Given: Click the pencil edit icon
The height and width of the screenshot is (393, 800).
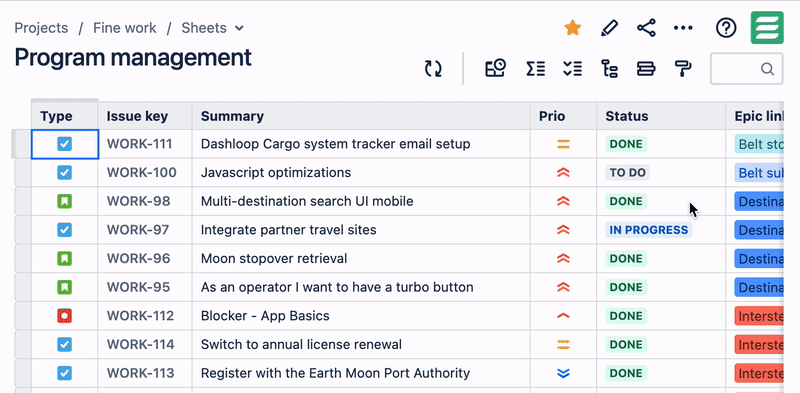Looking at the screenshot, I should click(x=609, y=28).
